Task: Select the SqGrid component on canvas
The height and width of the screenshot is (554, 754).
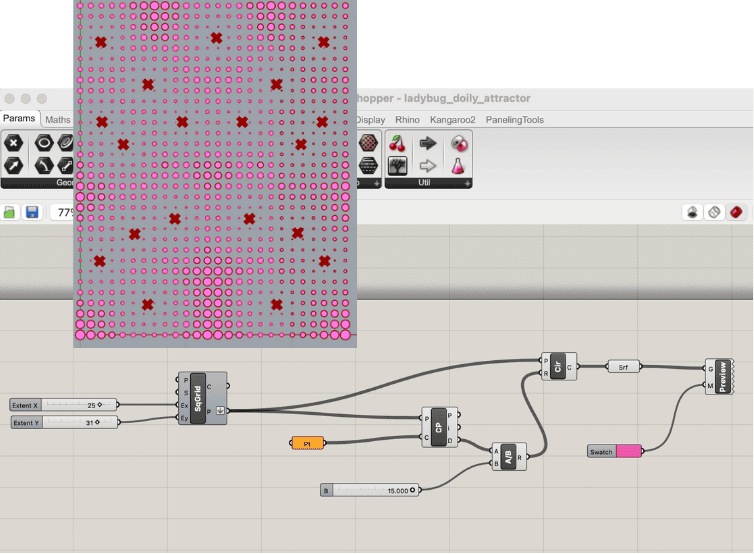Action: pos(197,399)
